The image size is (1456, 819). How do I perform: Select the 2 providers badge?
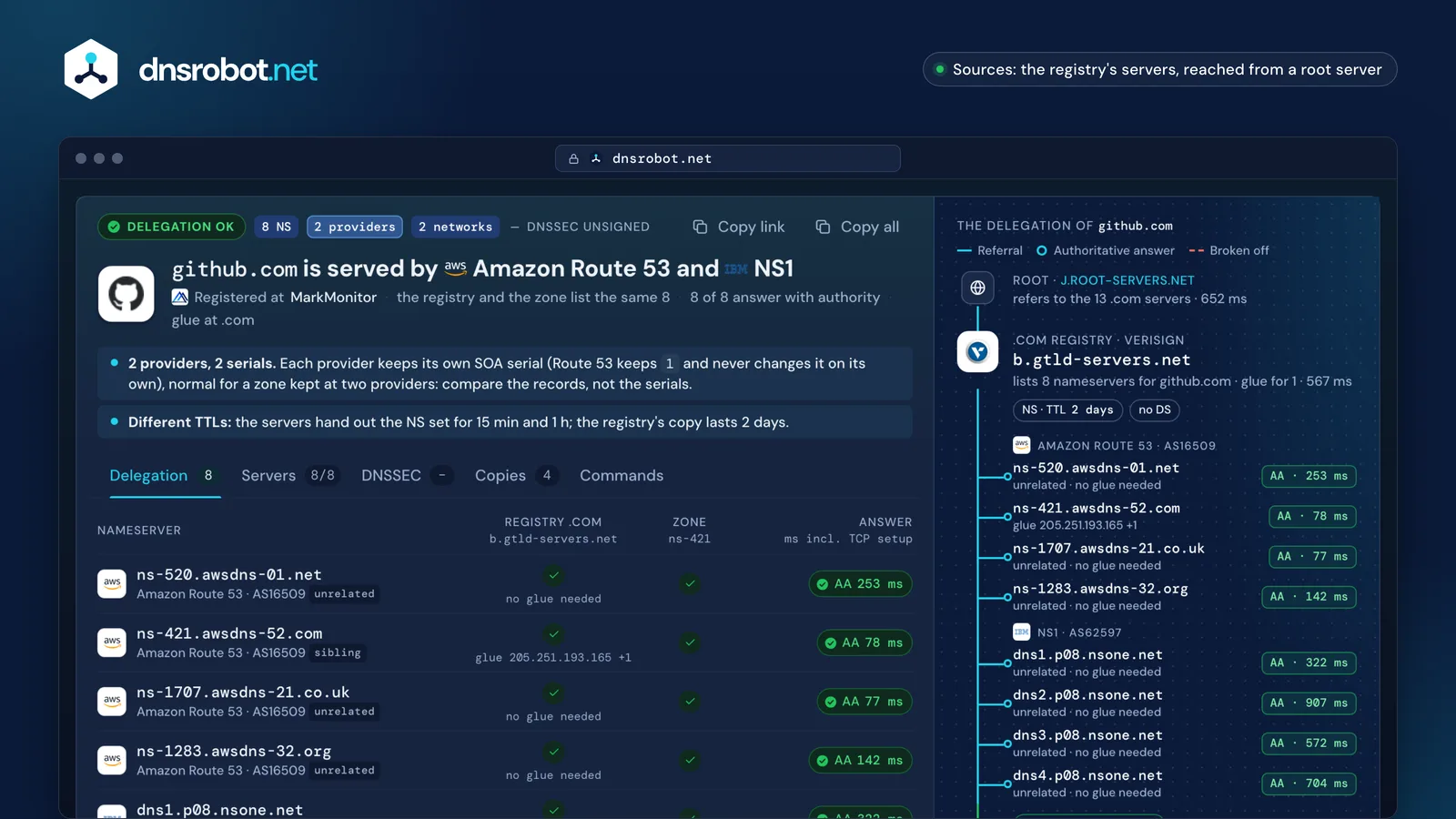[355, 227]
